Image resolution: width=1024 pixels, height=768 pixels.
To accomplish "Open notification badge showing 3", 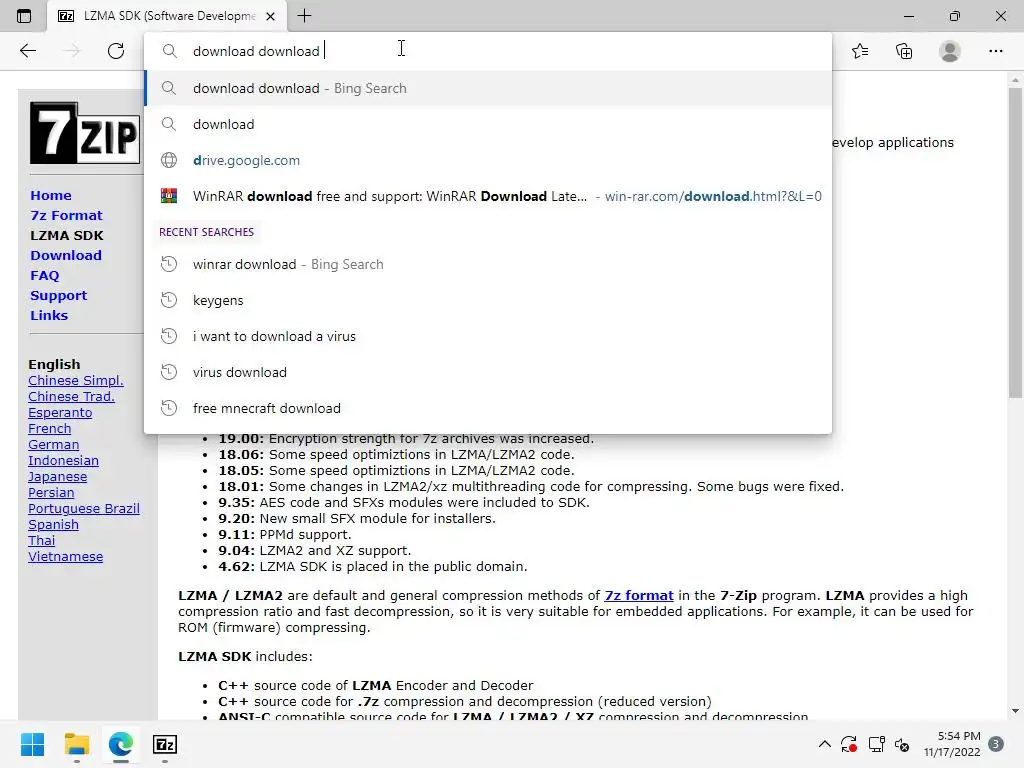I will (x=996, y=744).
